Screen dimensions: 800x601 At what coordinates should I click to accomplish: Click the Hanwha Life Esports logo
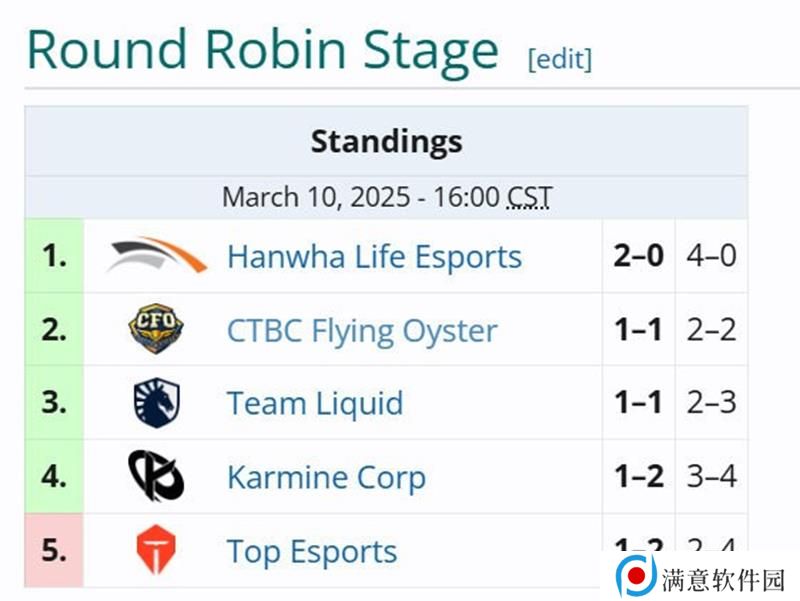click(x=156, y=255)
